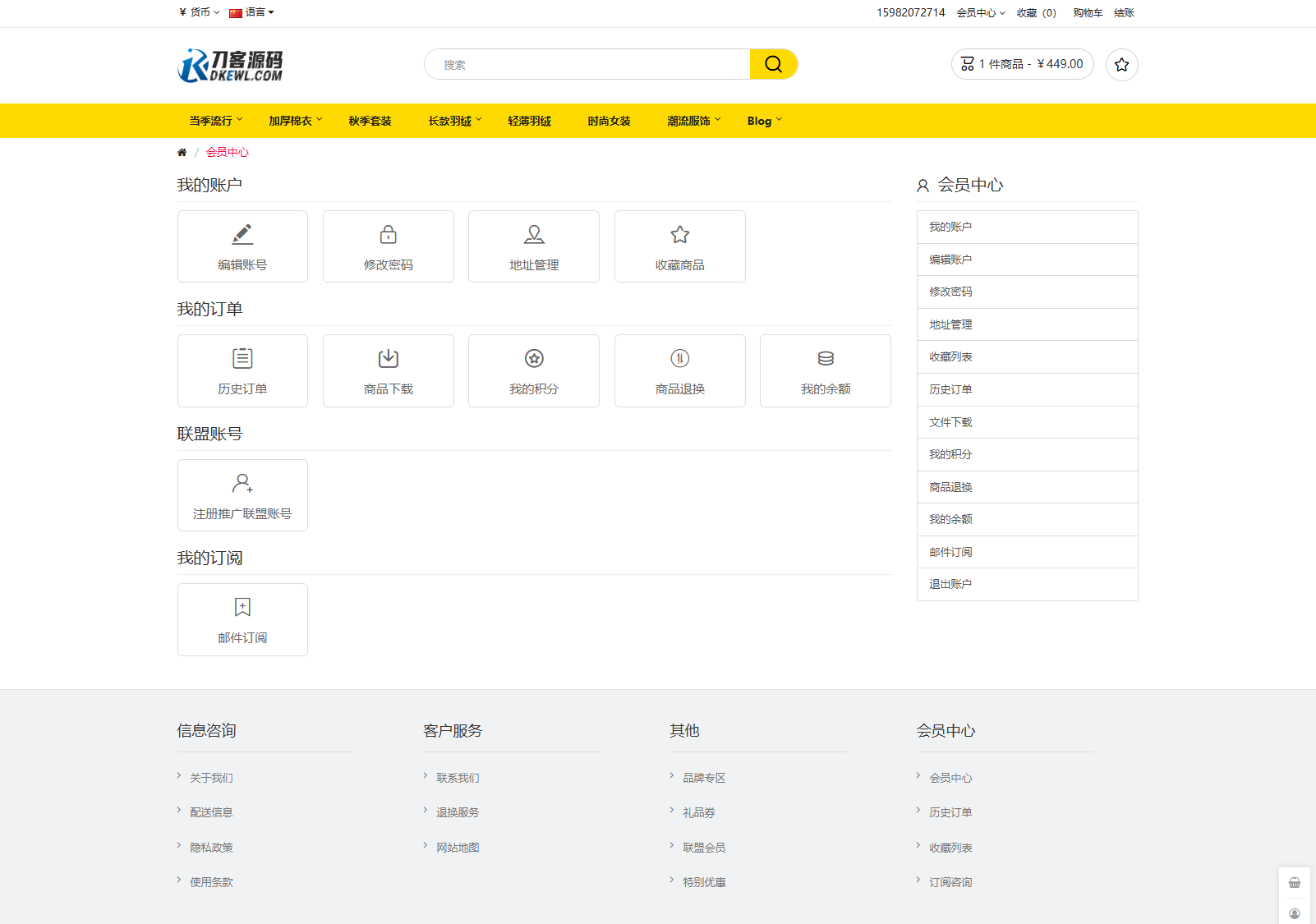Click the home breadcrumb icon
Image resolution: width=1316 pixels, height=924 pixels.
pos(182,152)
